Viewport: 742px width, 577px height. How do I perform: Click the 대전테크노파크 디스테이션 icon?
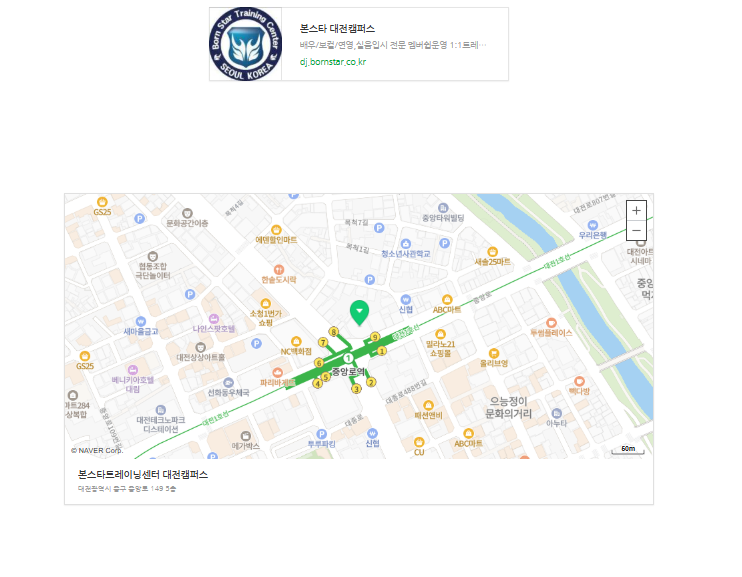(x=160, y=410)
